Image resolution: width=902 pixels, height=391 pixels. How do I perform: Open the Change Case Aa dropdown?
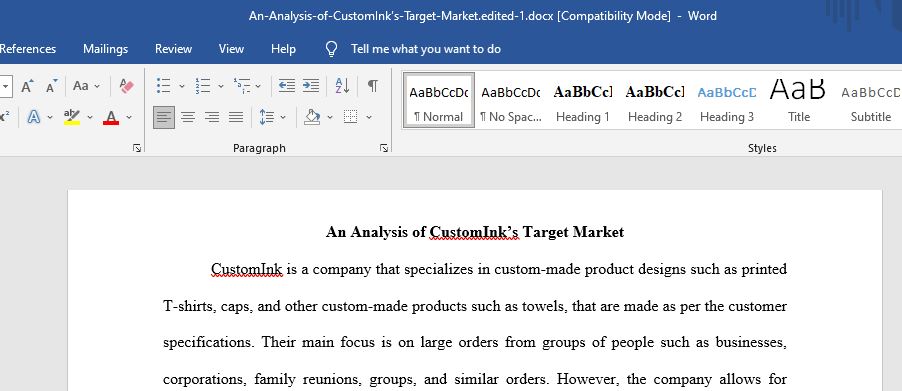(x=86, y=86)
